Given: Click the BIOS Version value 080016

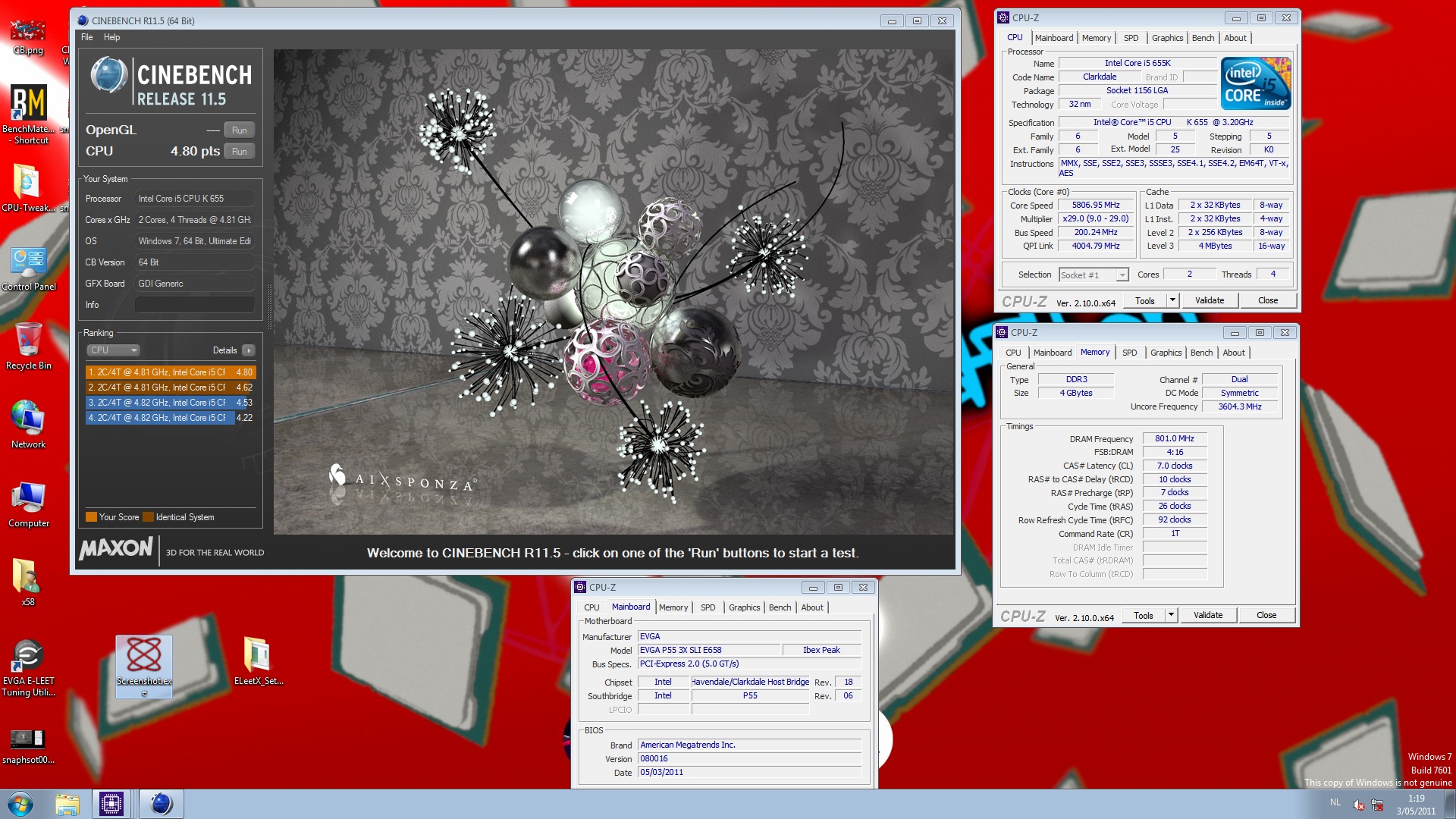Looking at the screenshot, I should 749,759.
